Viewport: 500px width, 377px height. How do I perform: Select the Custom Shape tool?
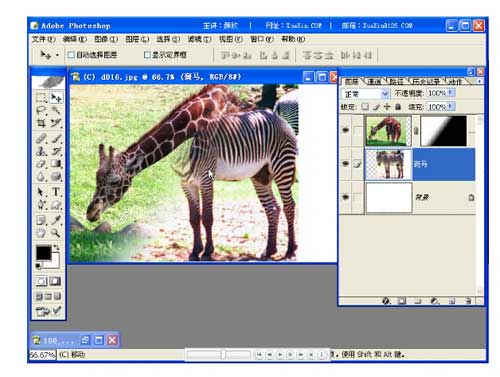(56, 204)
